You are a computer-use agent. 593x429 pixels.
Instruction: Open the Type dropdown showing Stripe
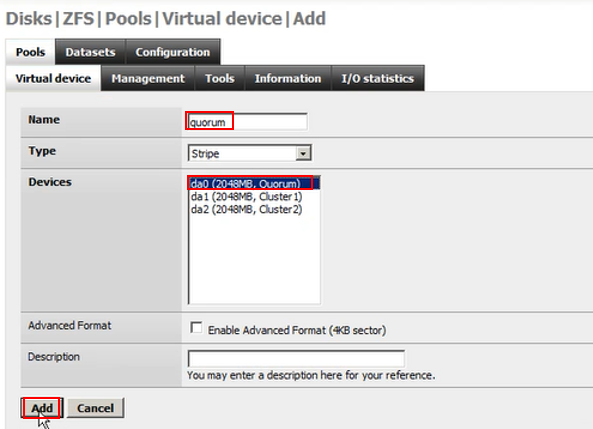coord(250,153)
